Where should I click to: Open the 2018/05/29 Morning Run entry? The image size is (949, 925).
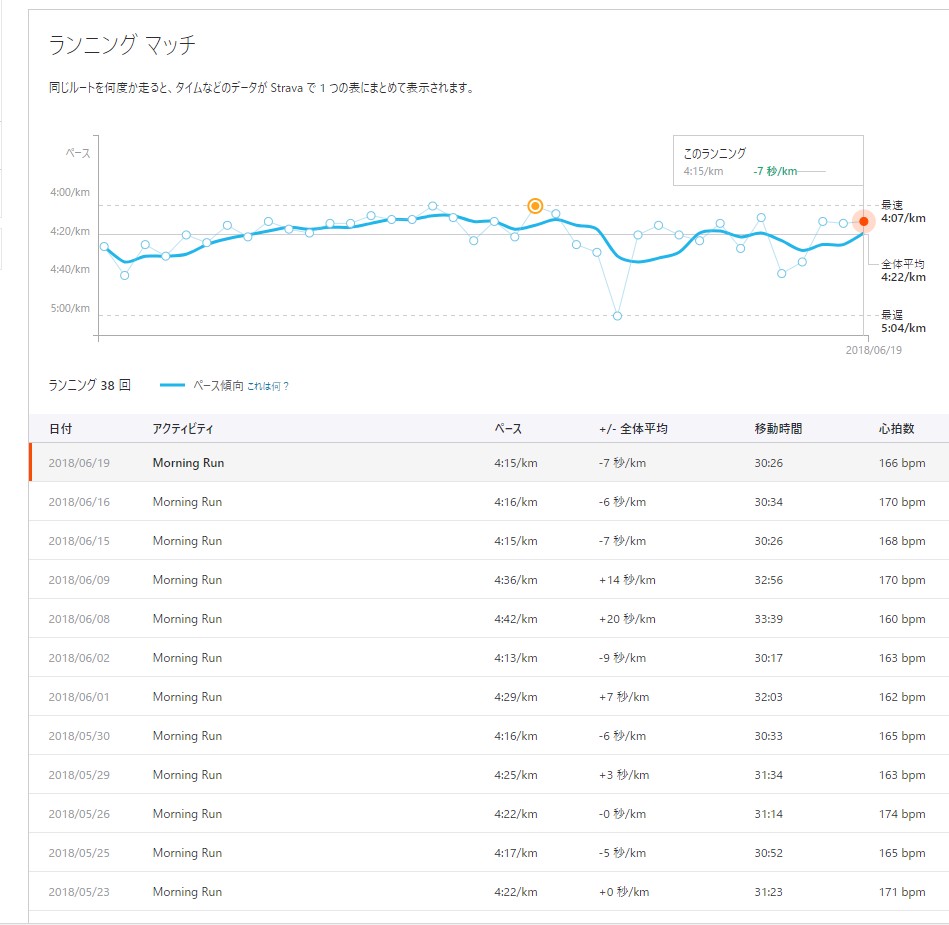187,775
